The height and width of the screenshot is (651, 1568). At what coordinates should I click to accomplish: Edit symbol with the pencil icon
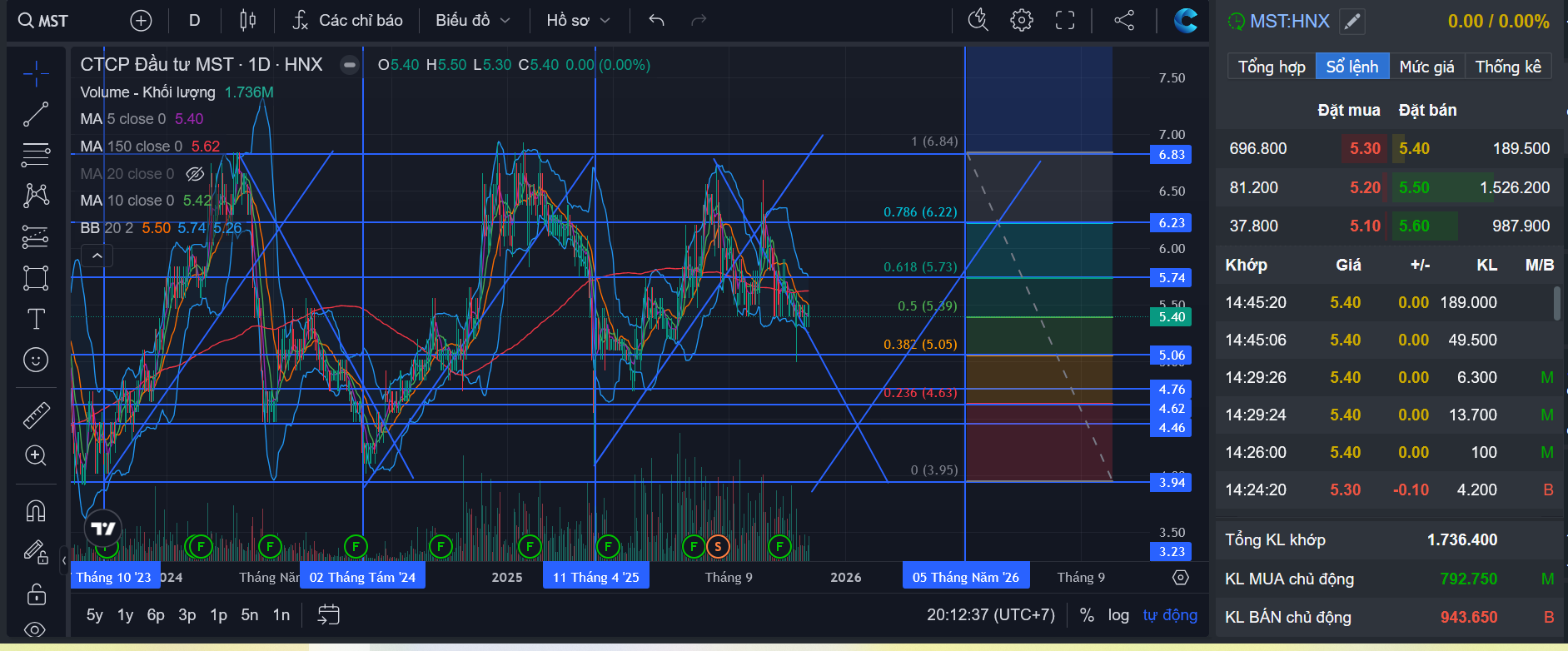click(1353, 22)
